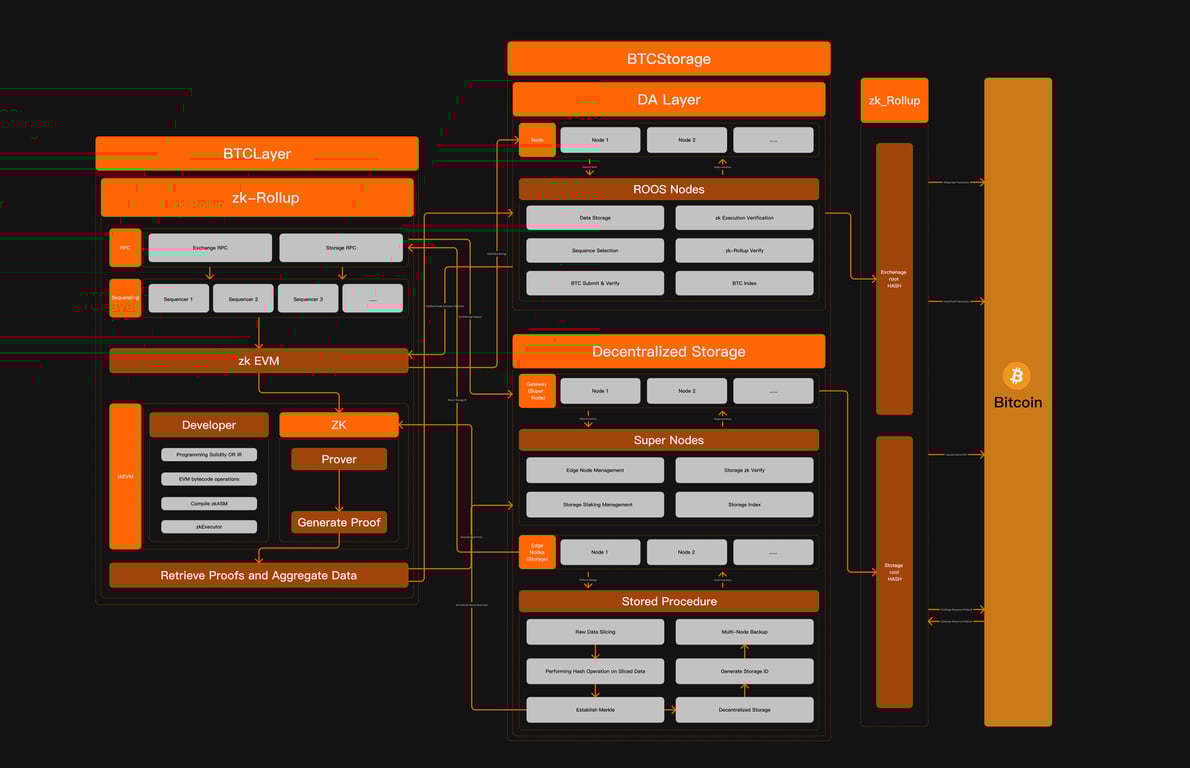Click the Gateway (Super Node) icon
This screenshot has height=768, width=1190.
click(x=537, y=390)
